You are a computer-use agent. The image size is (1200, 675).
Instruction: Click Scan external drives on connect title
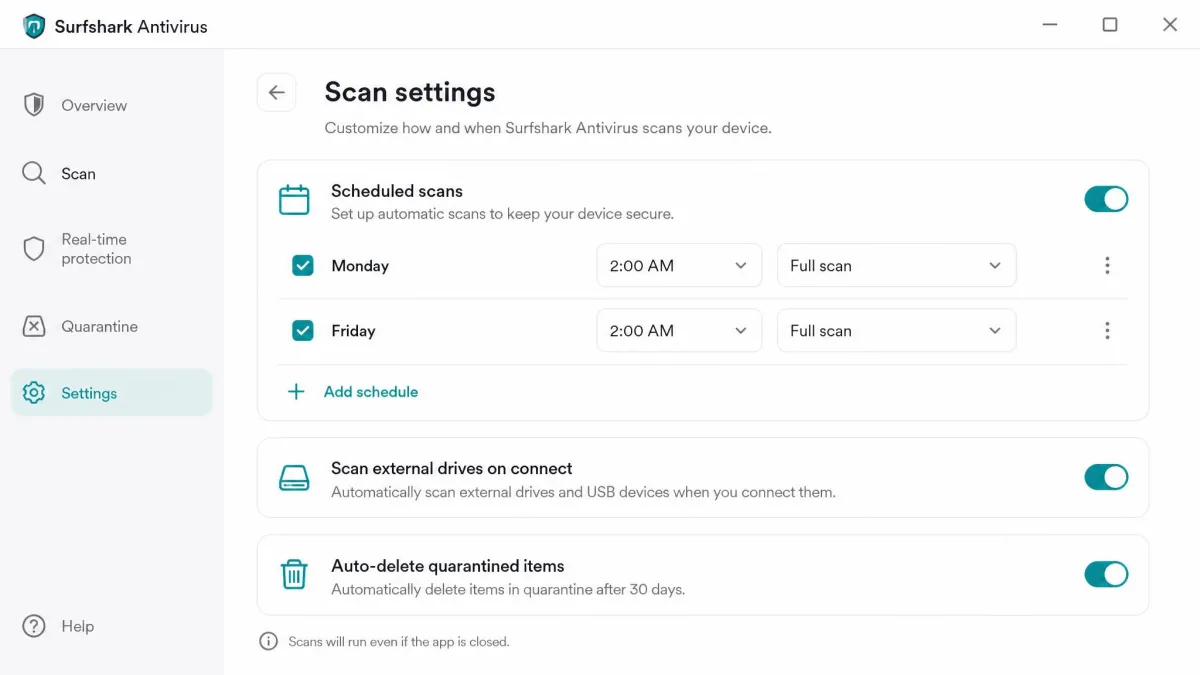click(452, 468)
